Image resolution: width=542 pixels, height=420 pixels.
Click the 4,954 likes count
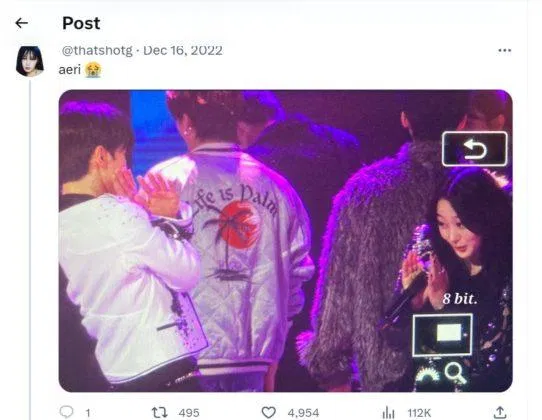pos(303,413)
